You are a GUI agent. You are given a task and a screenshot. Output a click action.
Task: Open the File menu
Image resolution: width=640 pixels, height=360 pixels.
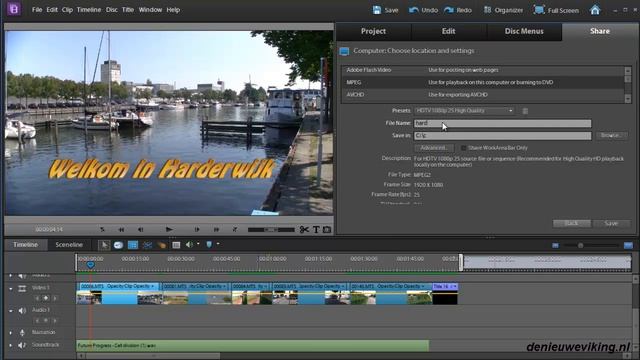click(37, 10)
